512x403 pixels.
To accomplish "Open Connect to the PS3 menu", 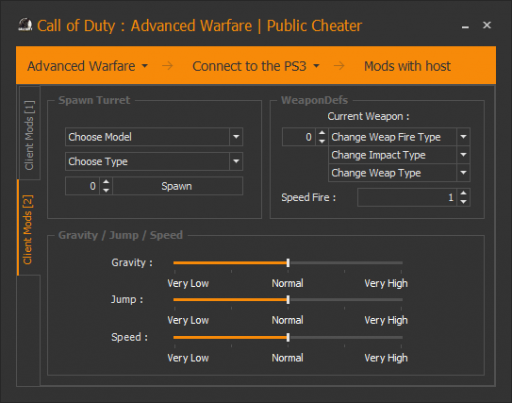I will [x=256, y=66].
